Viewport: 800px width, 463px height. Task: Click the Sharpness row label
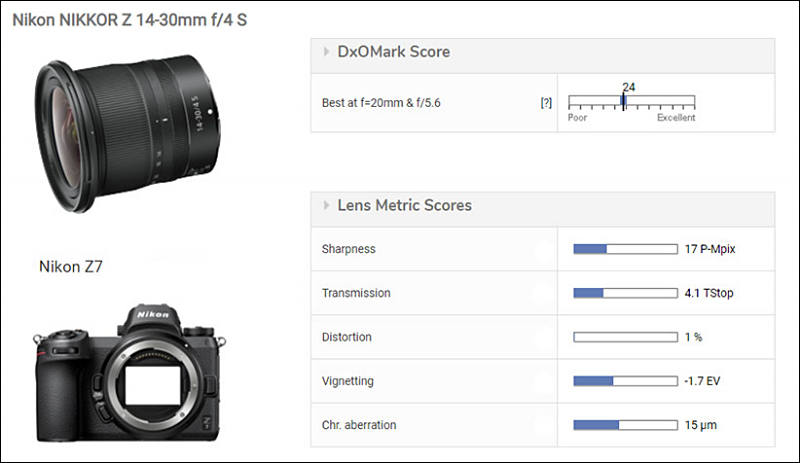tap(348, 249)
